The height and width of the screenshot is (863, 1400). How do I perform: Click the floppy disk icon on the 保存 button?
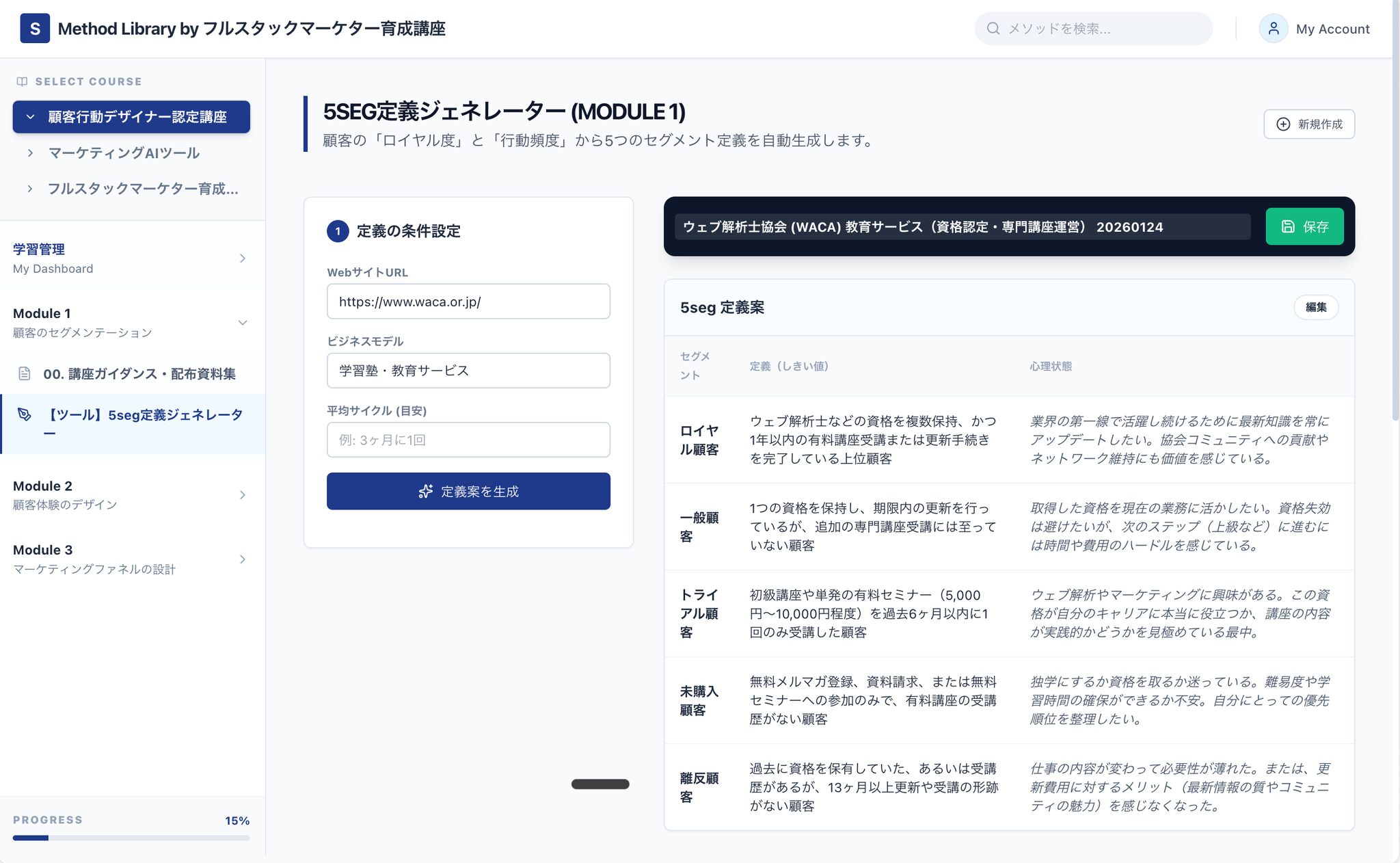(1288, 226)
